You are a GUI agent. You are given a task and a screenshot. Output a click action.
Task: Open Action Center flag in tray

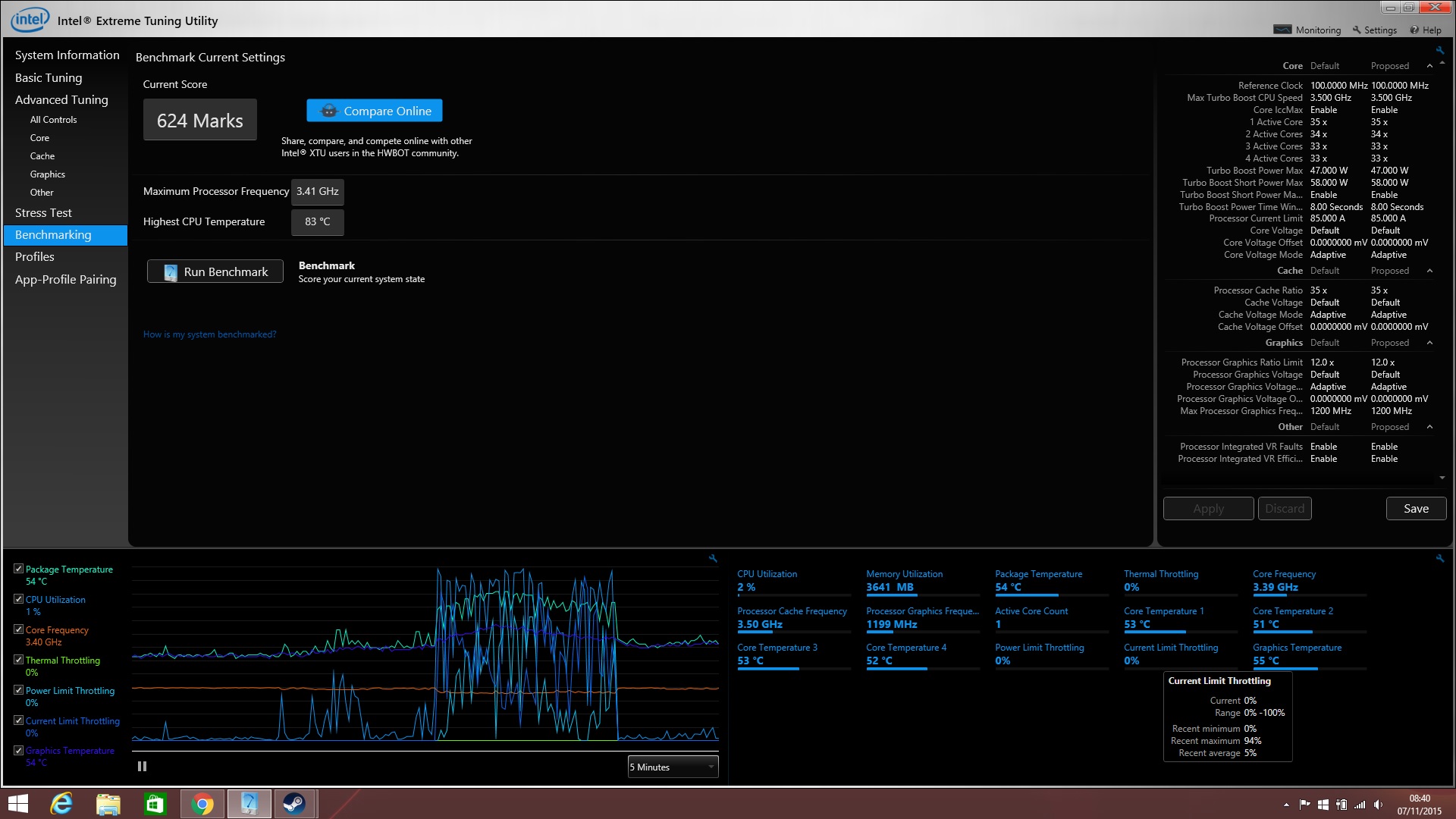click(x=1304, y=805)
